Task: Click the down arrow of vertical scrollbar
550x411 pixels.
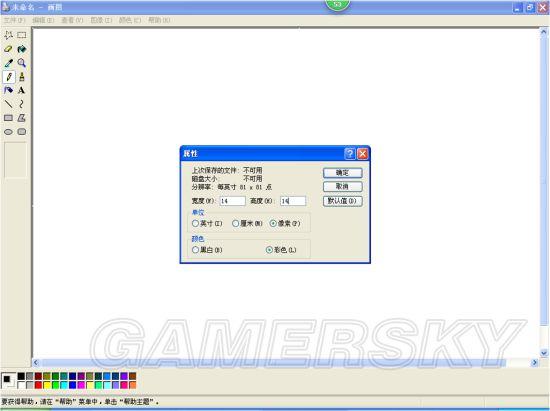Action: tap(544, 353)
